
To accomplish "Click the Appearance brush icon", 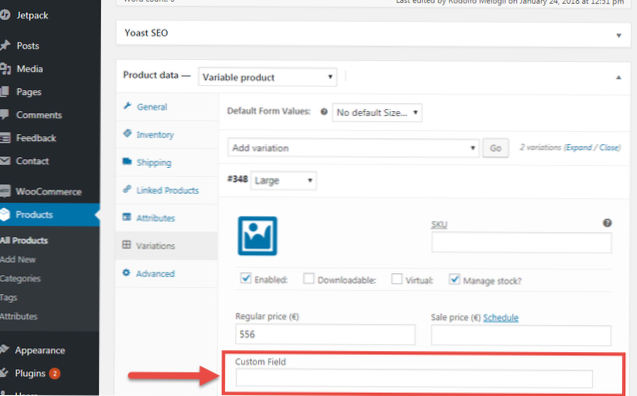I will coord(4,350).
